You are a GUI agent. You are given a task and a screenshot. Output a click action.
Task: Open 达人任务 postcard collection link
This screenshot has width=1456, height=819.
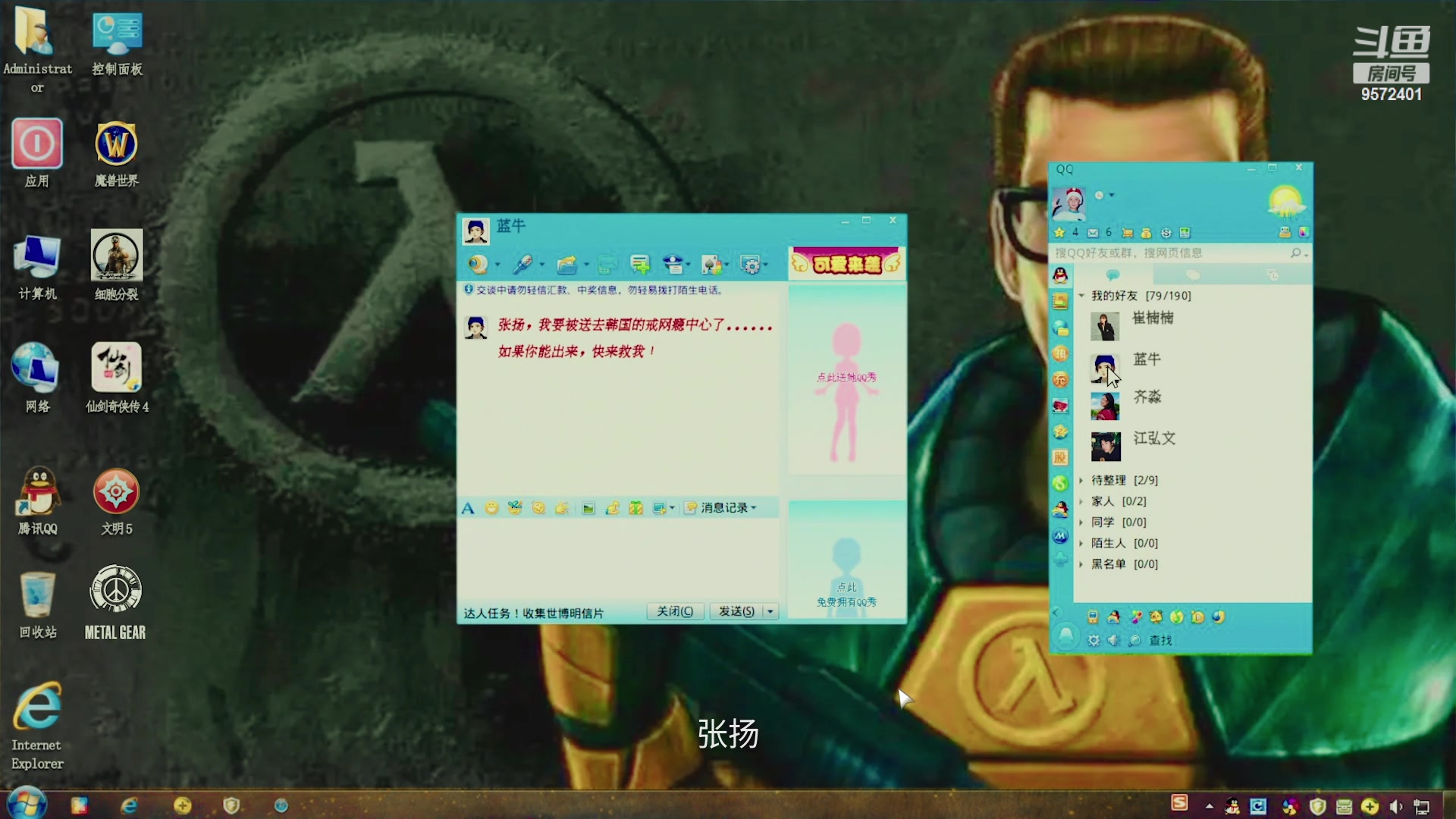[534, 613]
